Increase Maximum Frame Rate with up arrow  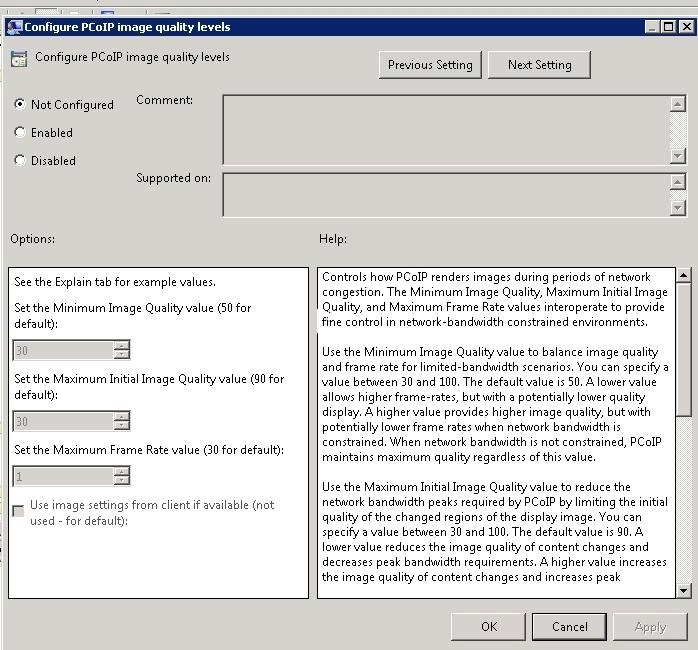(121, 471)
